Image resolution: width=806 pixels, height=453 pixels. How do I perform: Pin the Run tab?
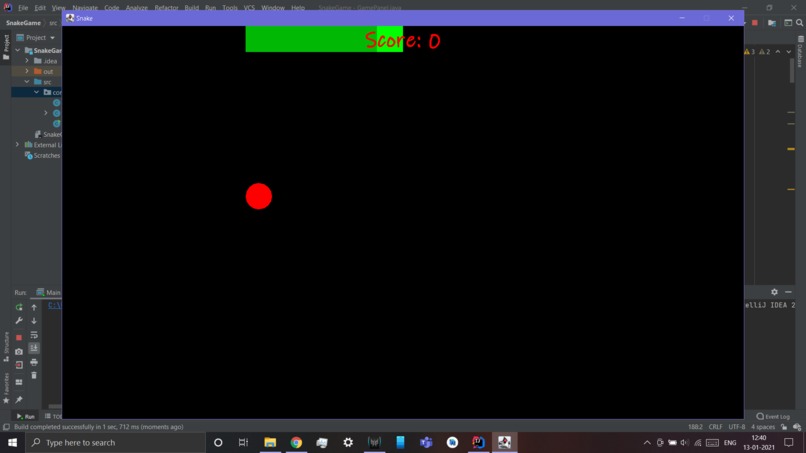coord(19,400)
